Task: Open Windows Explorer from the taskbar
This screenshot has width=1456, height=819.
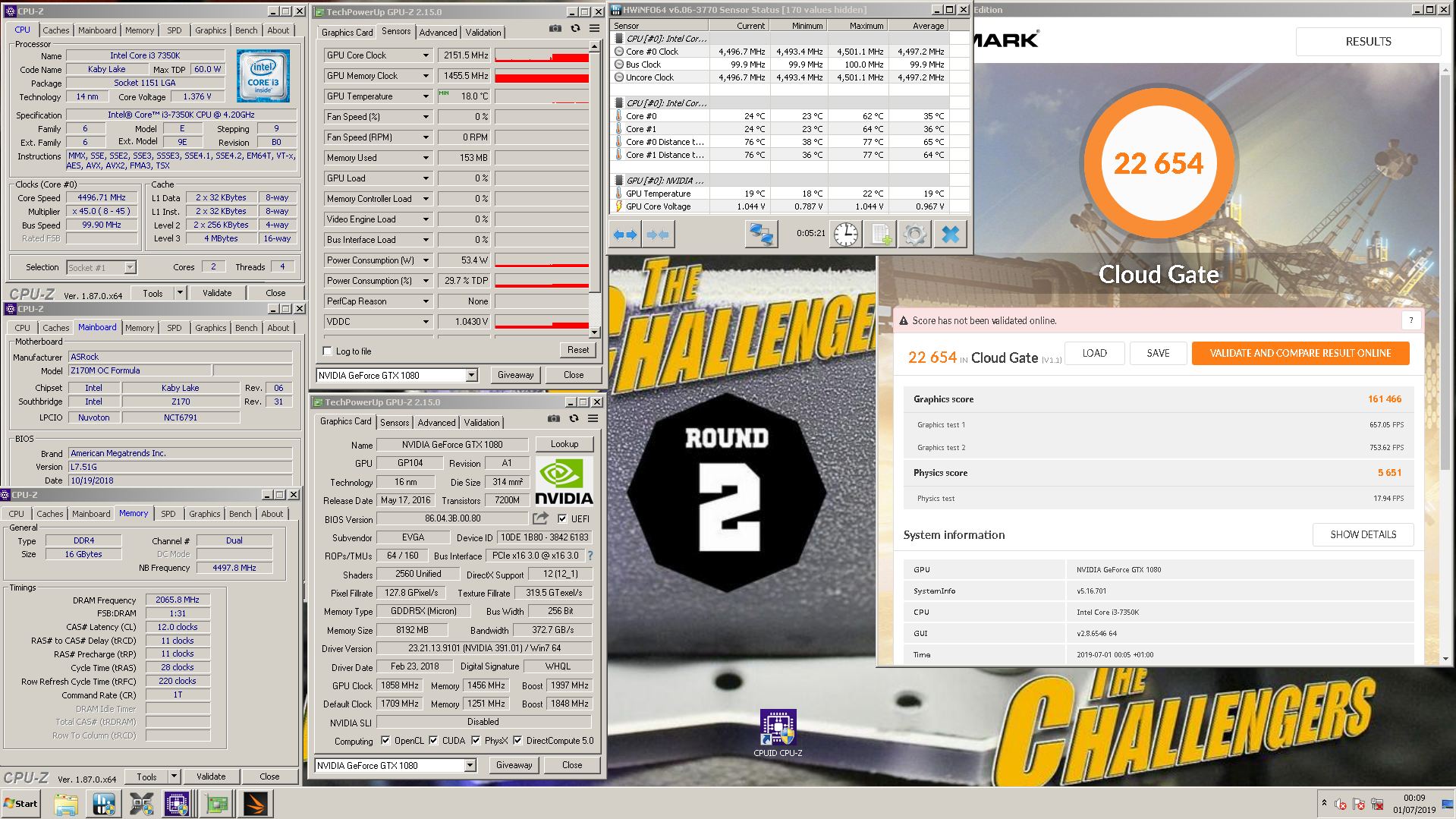Action: coord(66,804)
